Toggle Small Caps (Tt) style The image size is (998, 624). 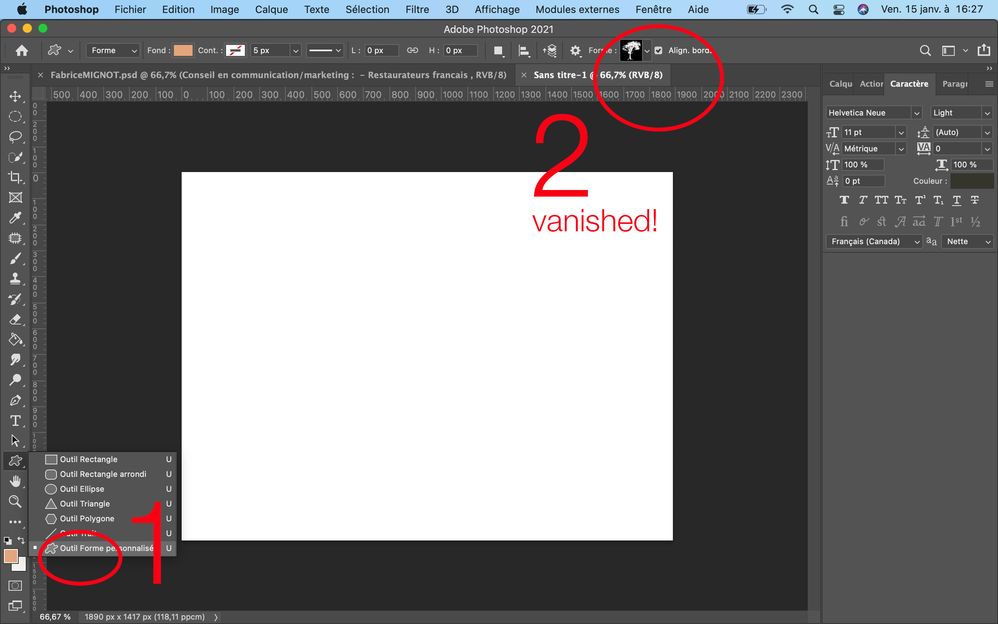pyautogui.click(x=900, y=200)
